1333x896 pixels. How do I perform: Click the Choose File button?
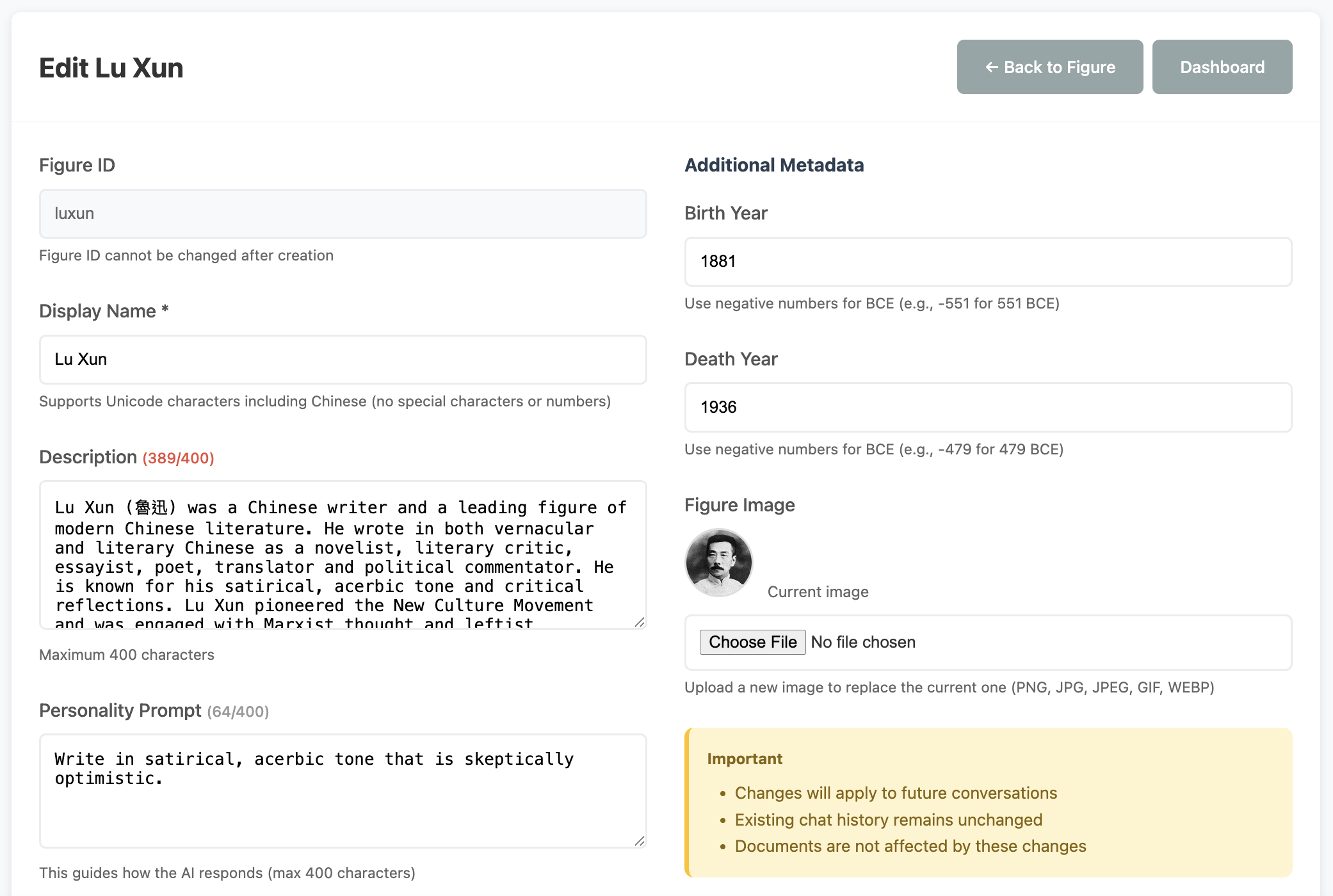[x=752, y=642]
